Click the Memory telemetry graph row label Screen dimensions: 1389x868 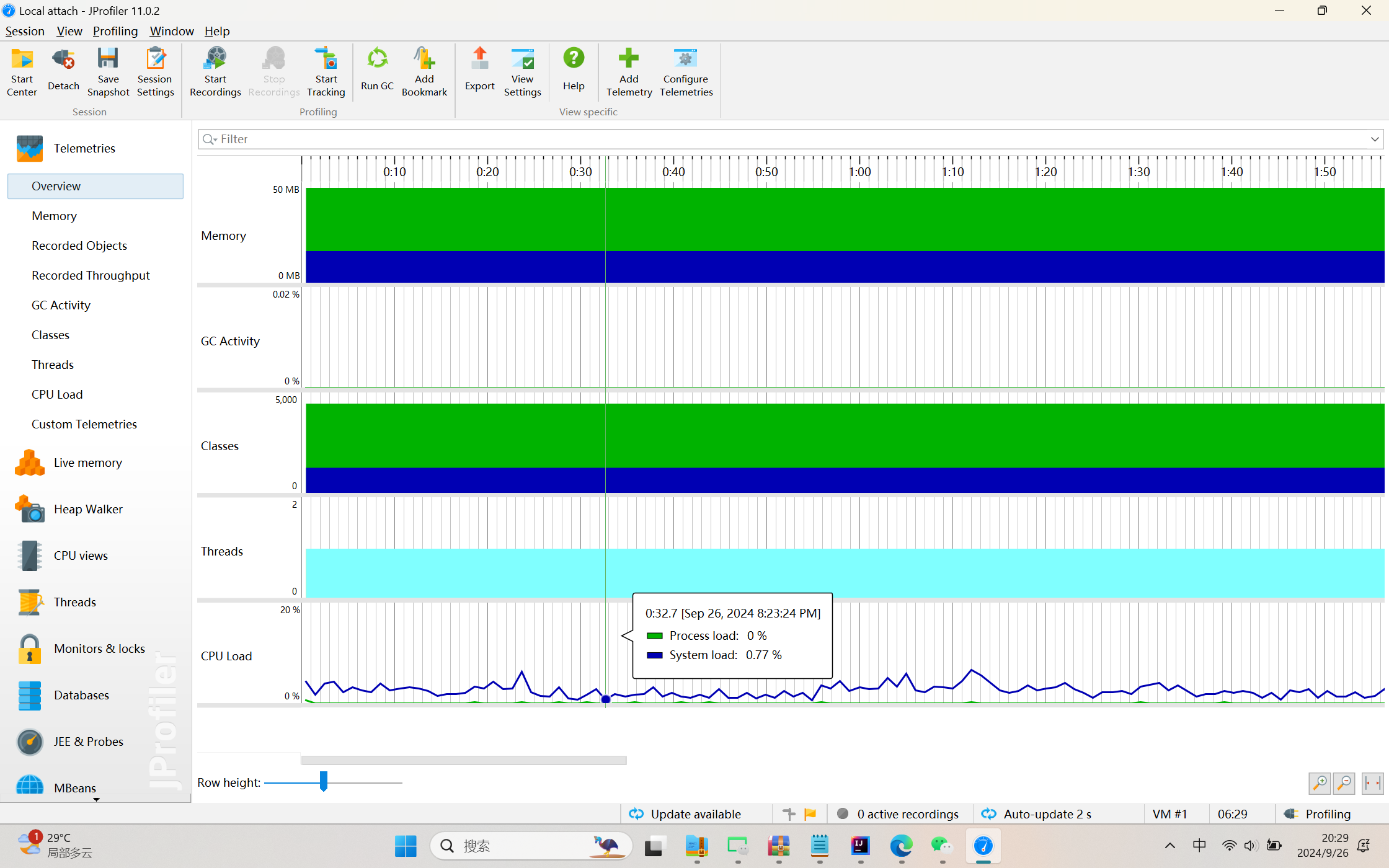tap(223, 236)
